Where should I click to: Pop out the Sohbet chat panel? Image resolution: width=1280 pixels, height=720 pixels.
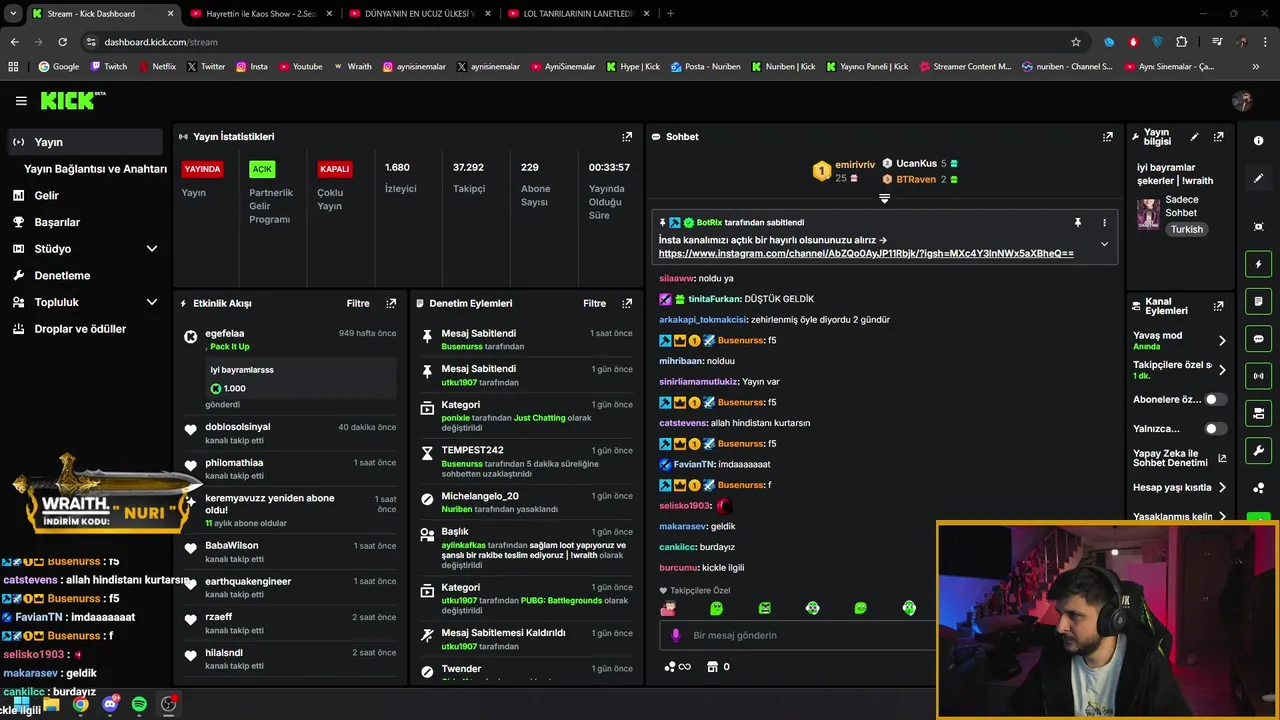(1108, 137)
